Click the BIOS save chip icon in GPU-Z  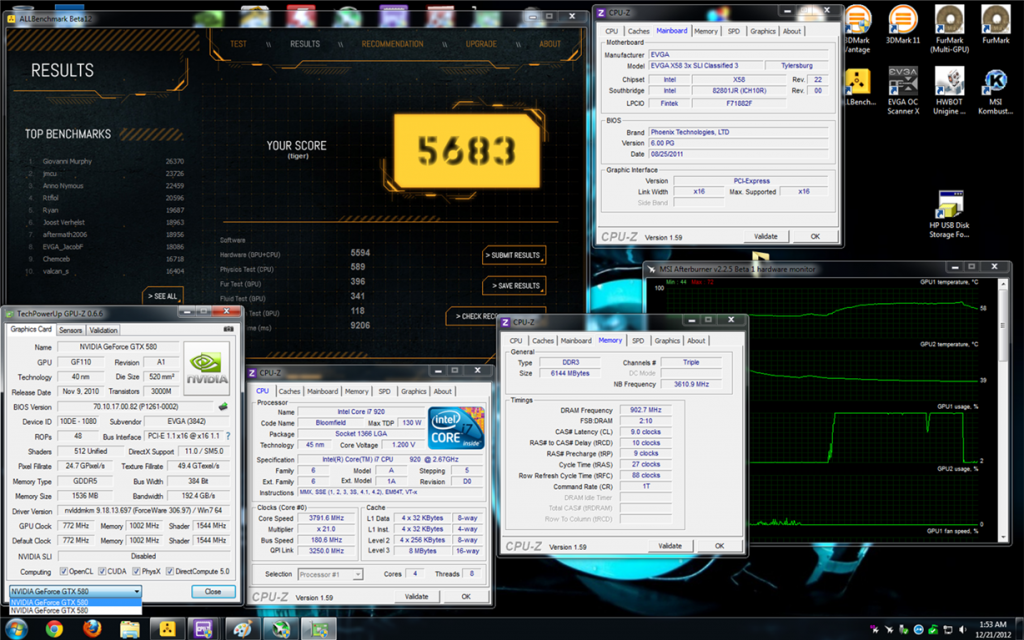223,406
